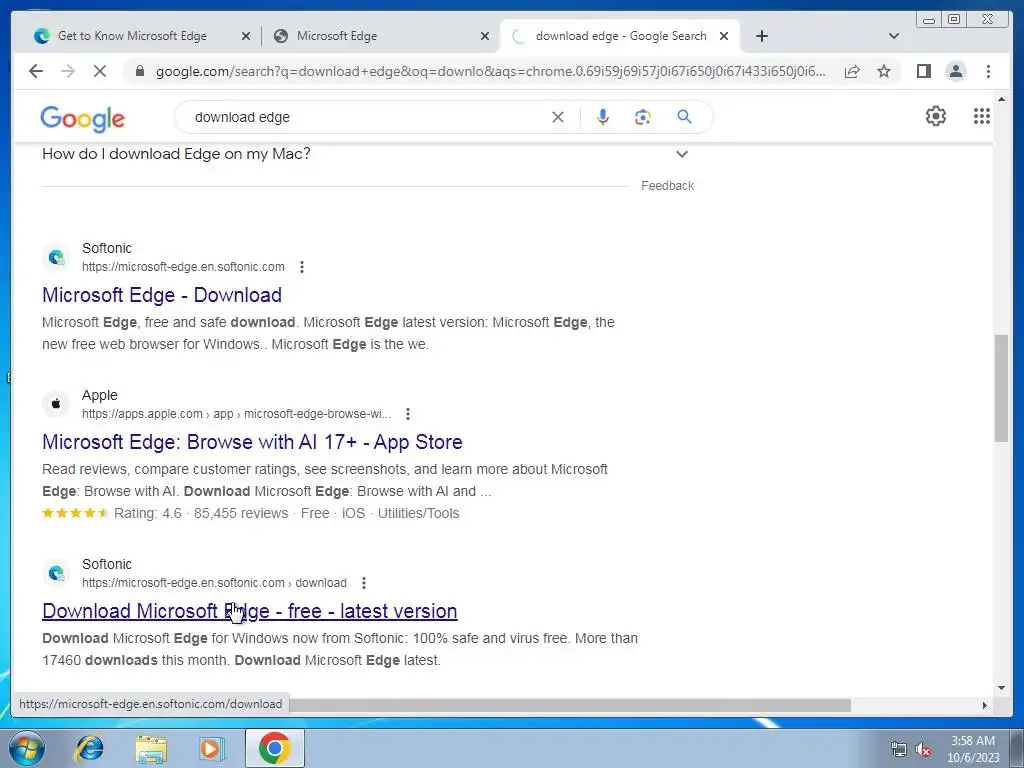Open the Chrome profile avatar
Screen dimensions: 1024x768
pyautogui.click(x=955, y=71)
